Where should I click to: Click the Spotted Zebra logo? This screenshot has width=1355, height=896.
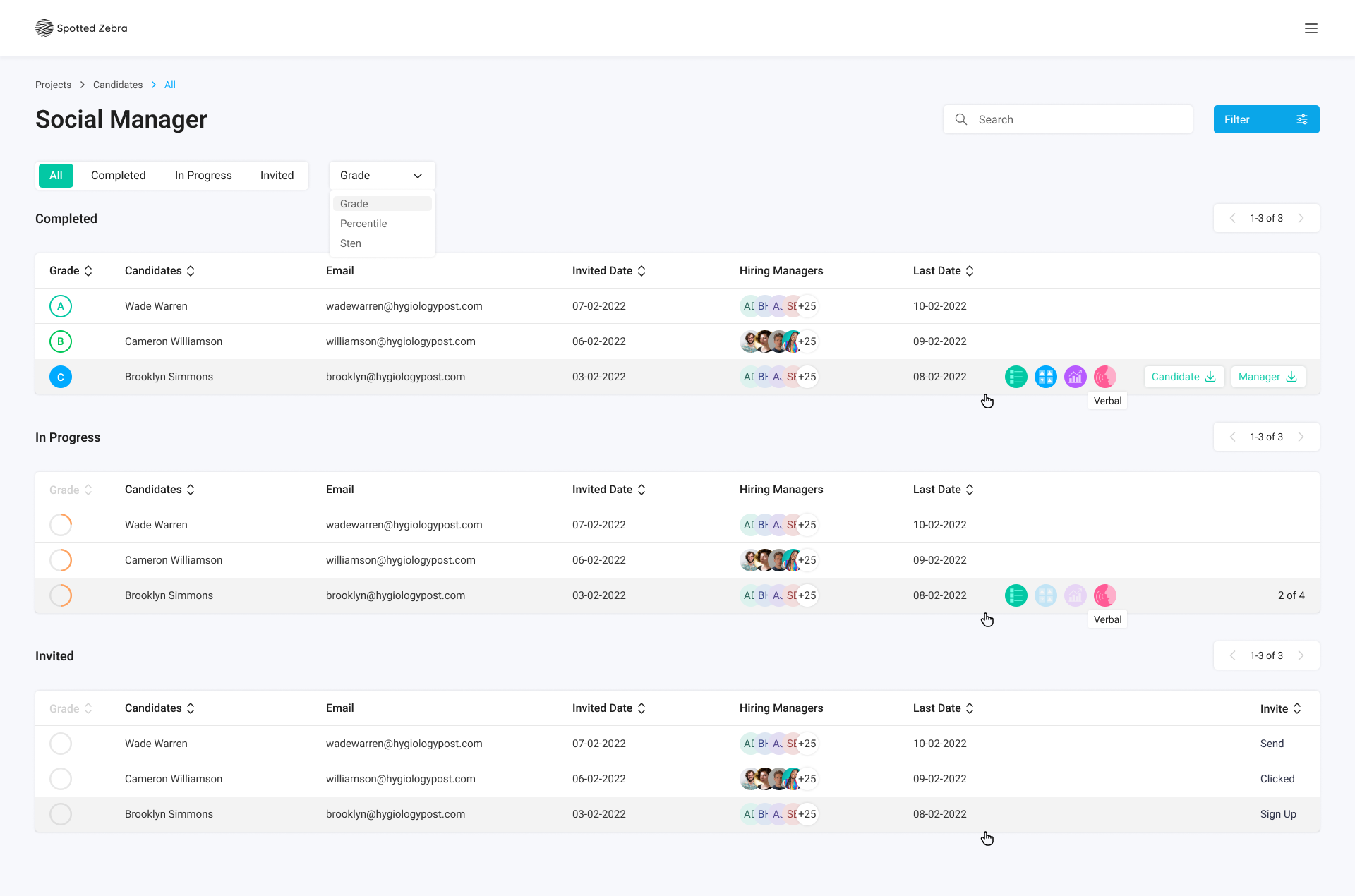(81, 28)
